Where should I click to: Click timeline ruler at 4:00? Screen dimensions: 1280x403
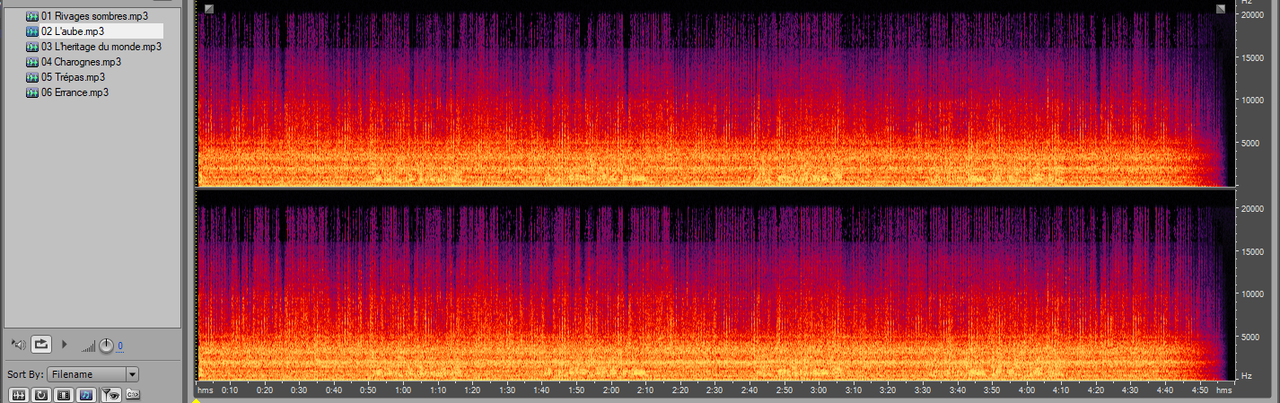1027,390
